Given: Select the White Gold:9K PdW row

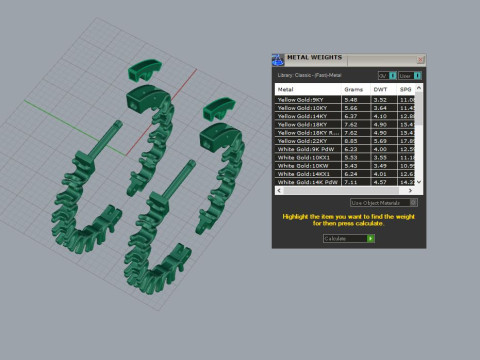Looking at the screenshot, I should point(345,149).
